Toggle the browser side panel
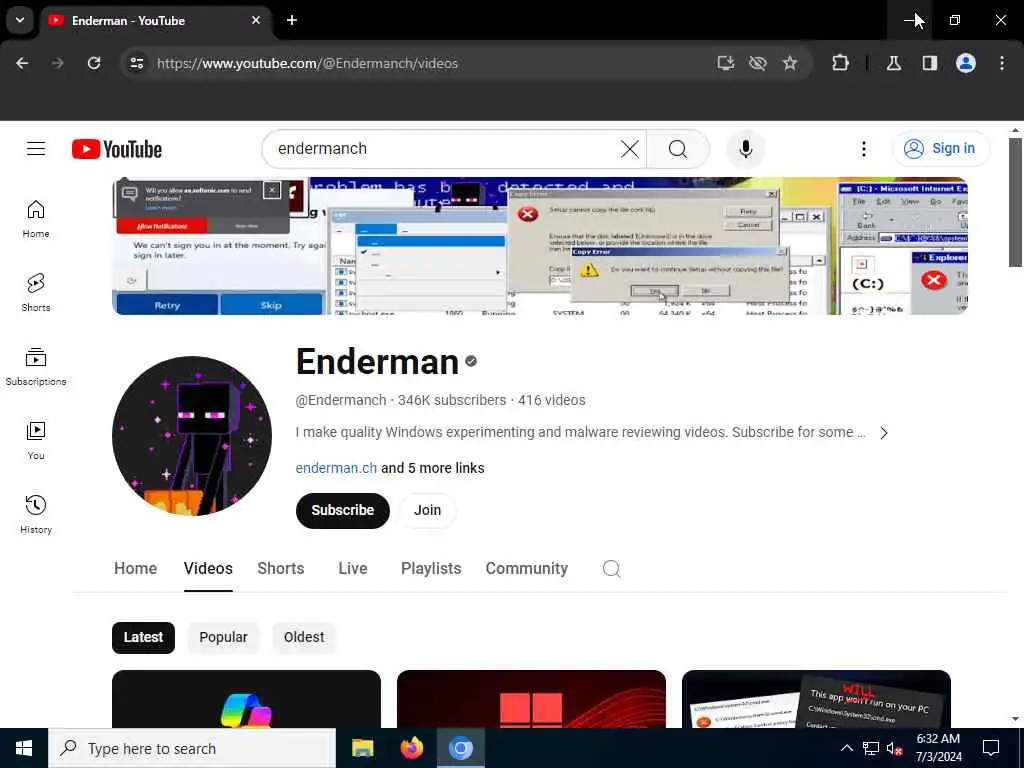 [930, 63]
